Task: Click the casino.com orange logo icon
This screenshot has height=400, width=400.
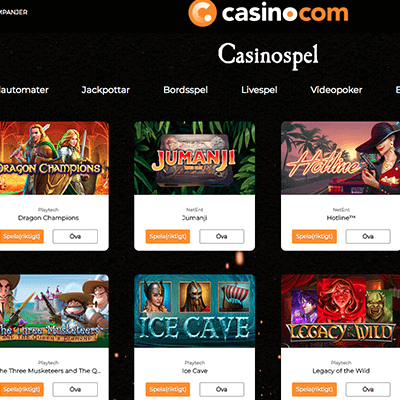Action: (202, 13)
